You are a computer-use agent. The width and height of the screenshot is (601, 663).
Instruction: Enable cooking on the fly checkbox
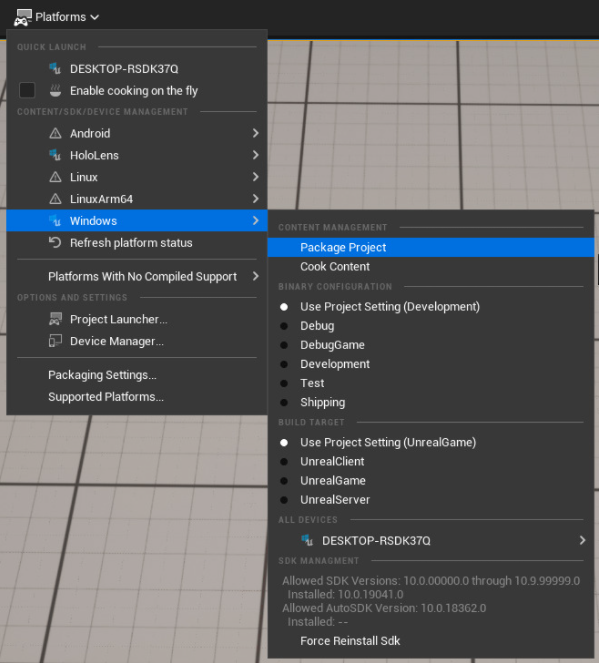click(x=27, y=90)
